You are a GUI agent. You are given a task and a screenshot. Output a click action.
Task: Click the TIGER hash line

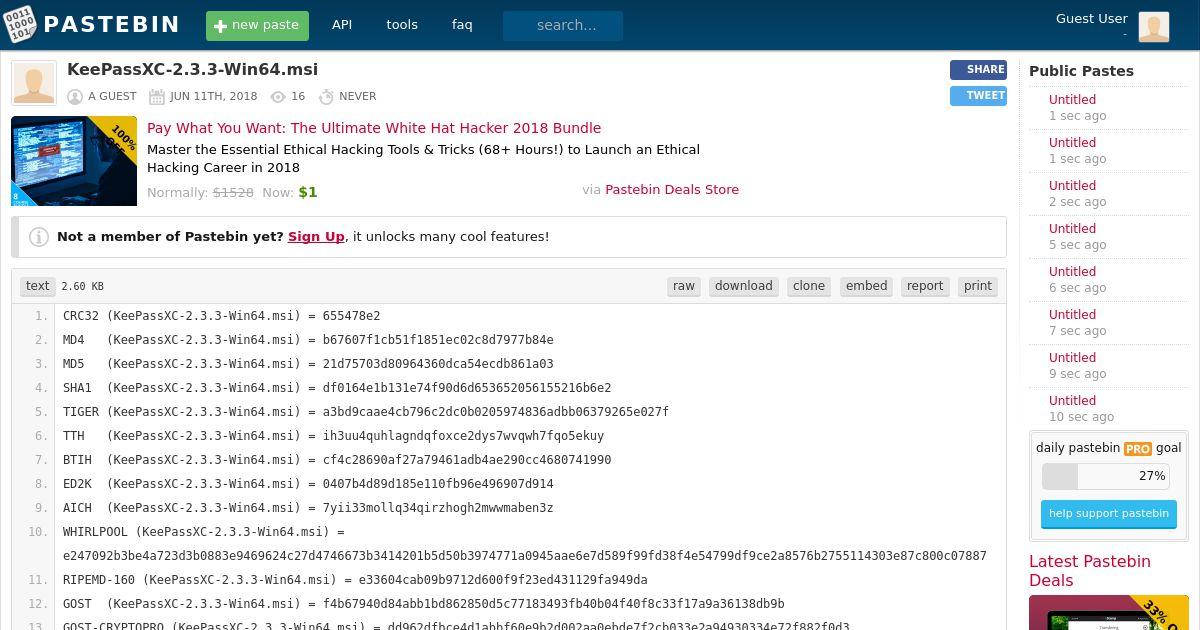366,412
